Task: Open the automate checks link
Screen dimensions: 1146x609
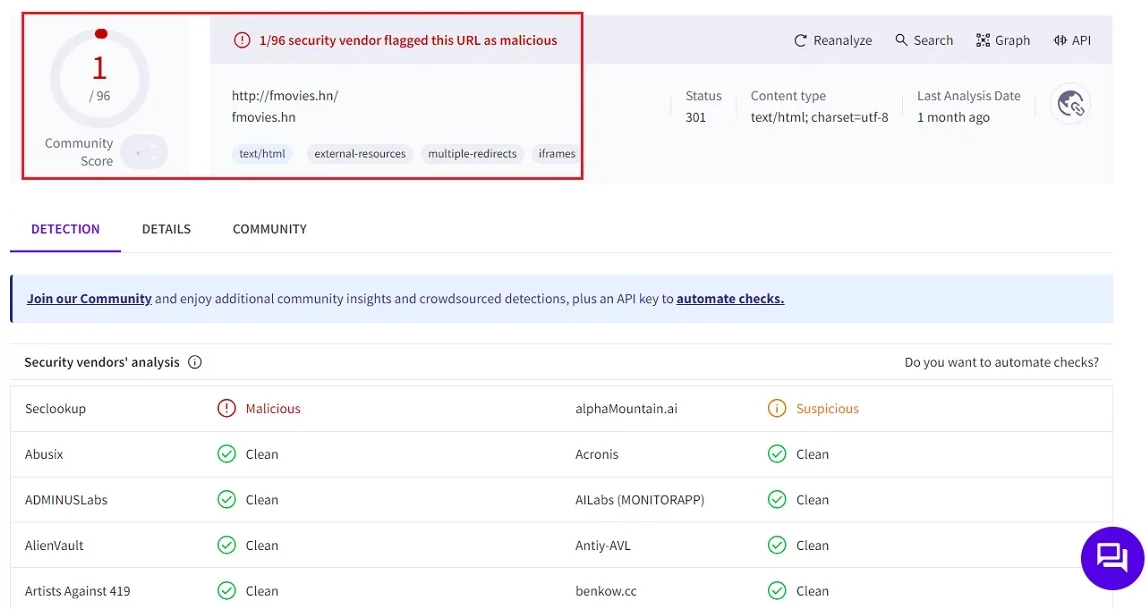Action: (x=730, y=298)
